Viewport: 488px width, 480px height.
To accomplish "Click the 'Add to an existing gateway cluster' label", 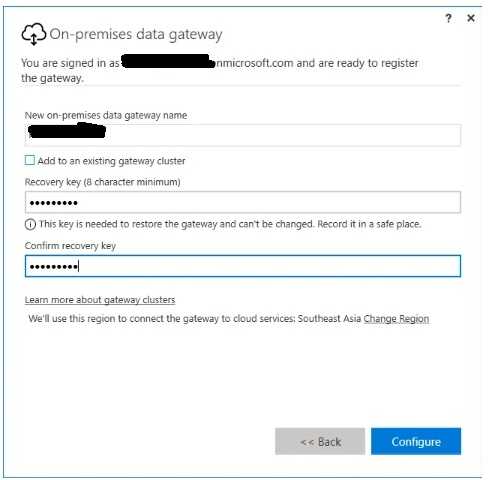I will 111,161.
